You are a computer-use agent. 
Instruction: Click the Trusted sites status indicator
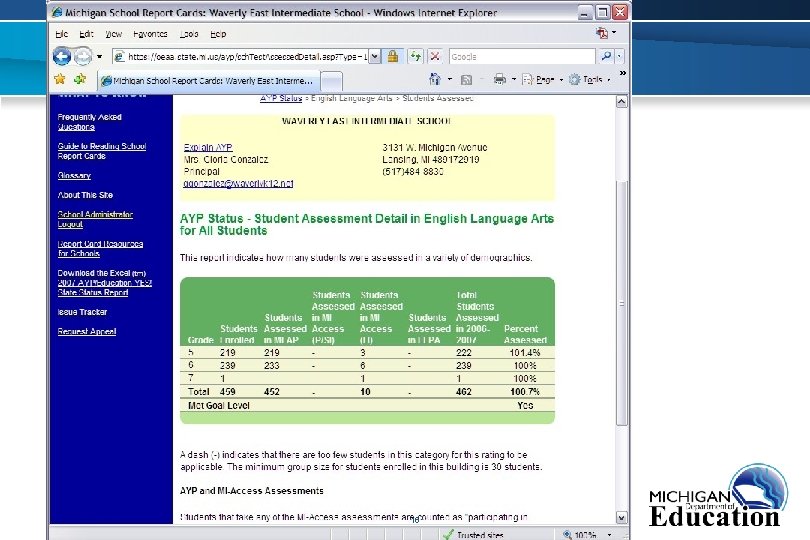click(474, 535)
